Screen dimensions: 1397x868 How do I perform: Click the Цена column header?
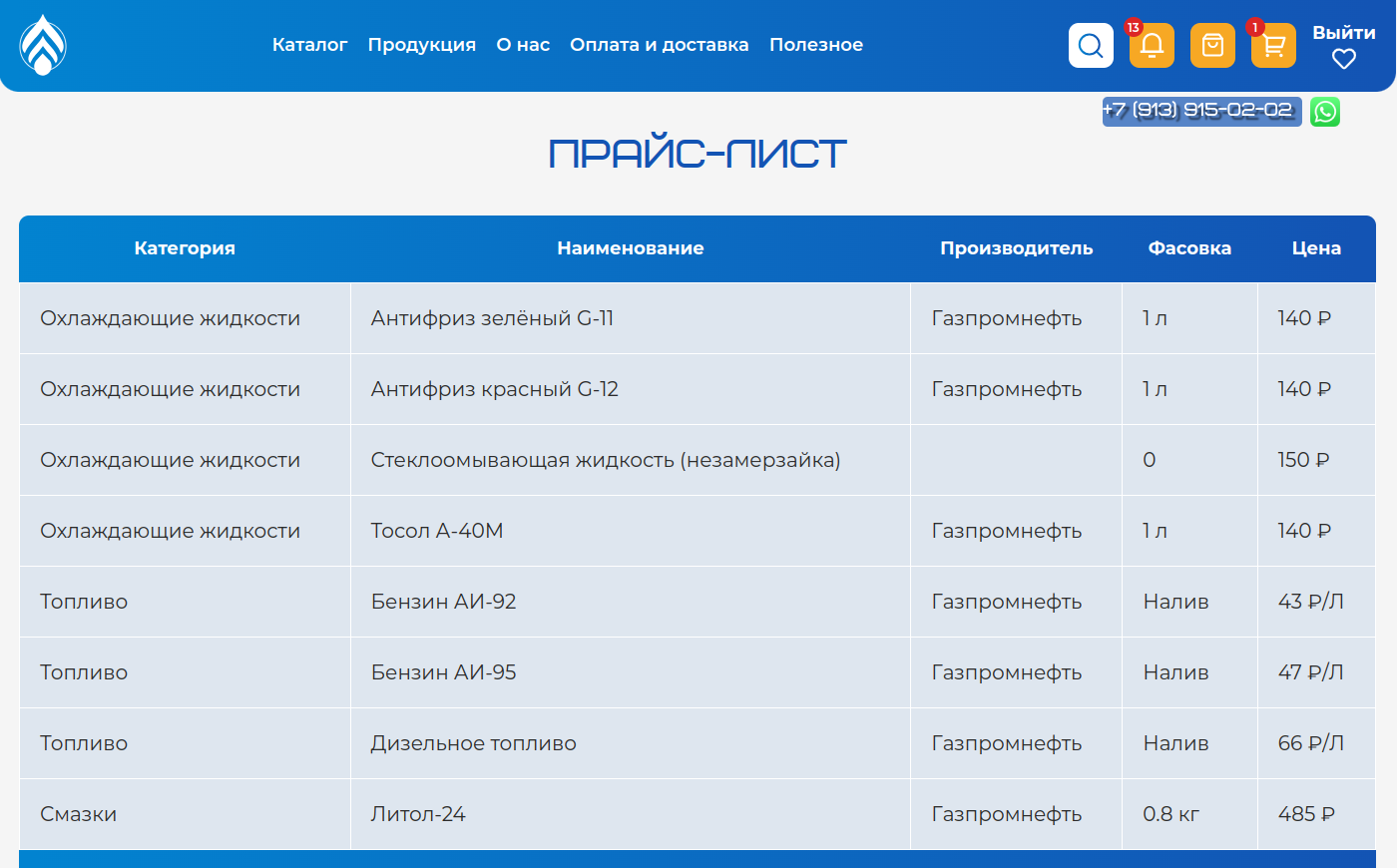coord(1316,248)
